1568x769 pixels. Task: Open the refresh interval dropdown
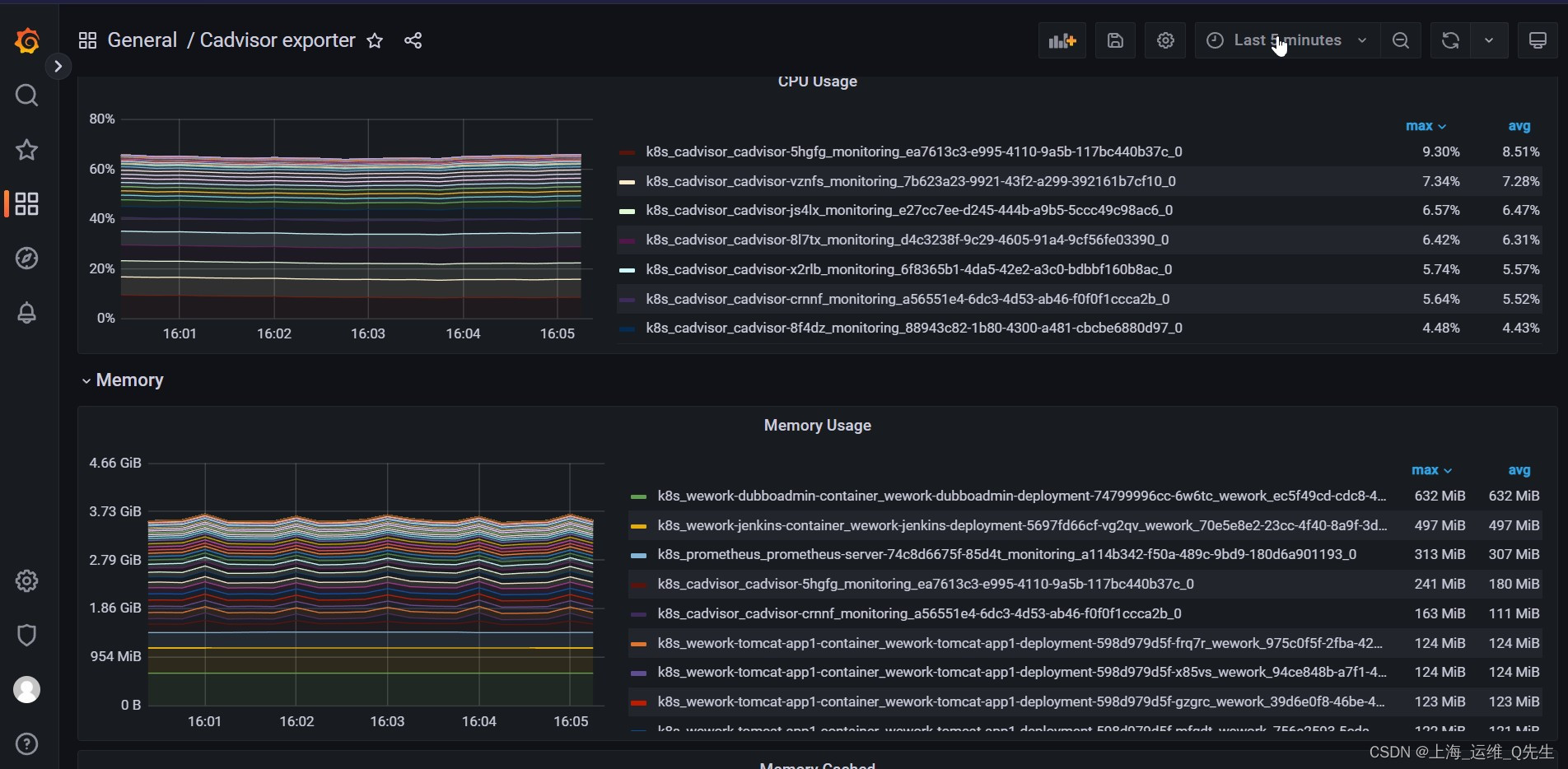click(x=1489, y=40)
